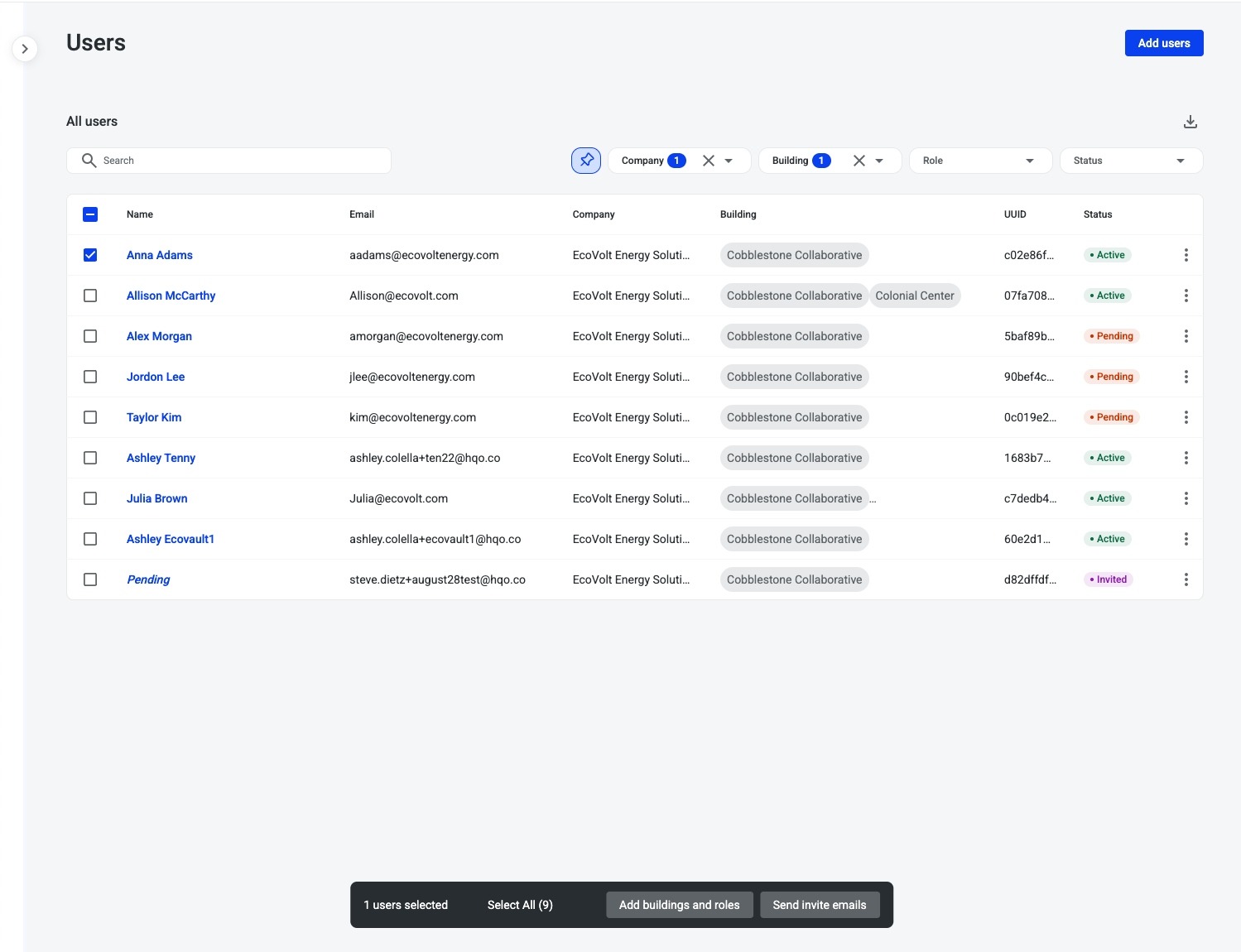Toggle the pin filters icon
Viewport: 1241px width, 952px height.
[x=586, y=161]
